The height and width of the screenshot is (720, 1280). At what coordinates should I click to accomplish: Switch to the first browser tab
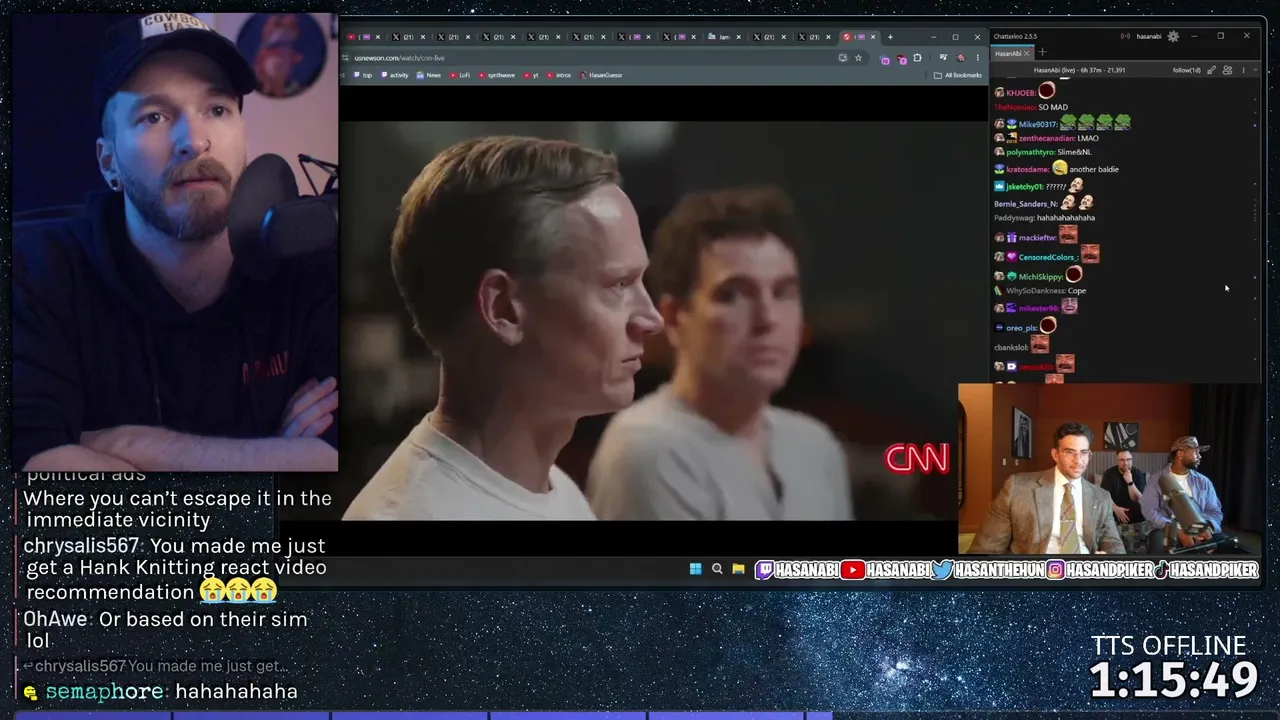point(362,37)
